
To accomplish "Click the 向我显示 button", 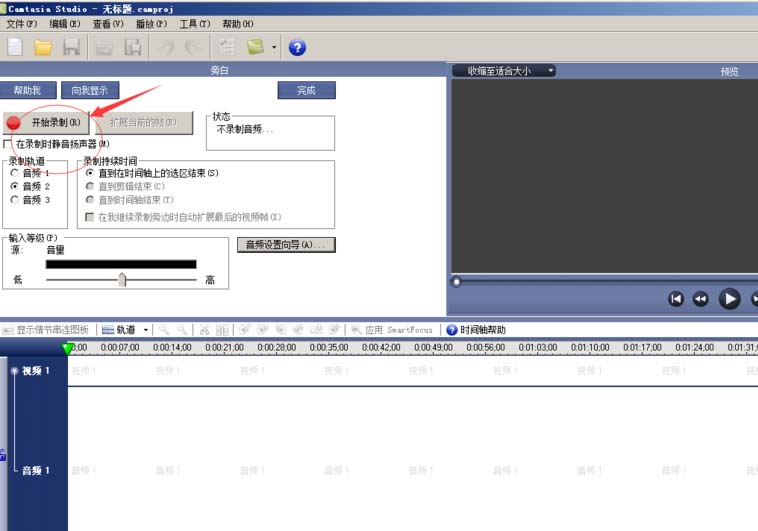I will coord(90,90).
